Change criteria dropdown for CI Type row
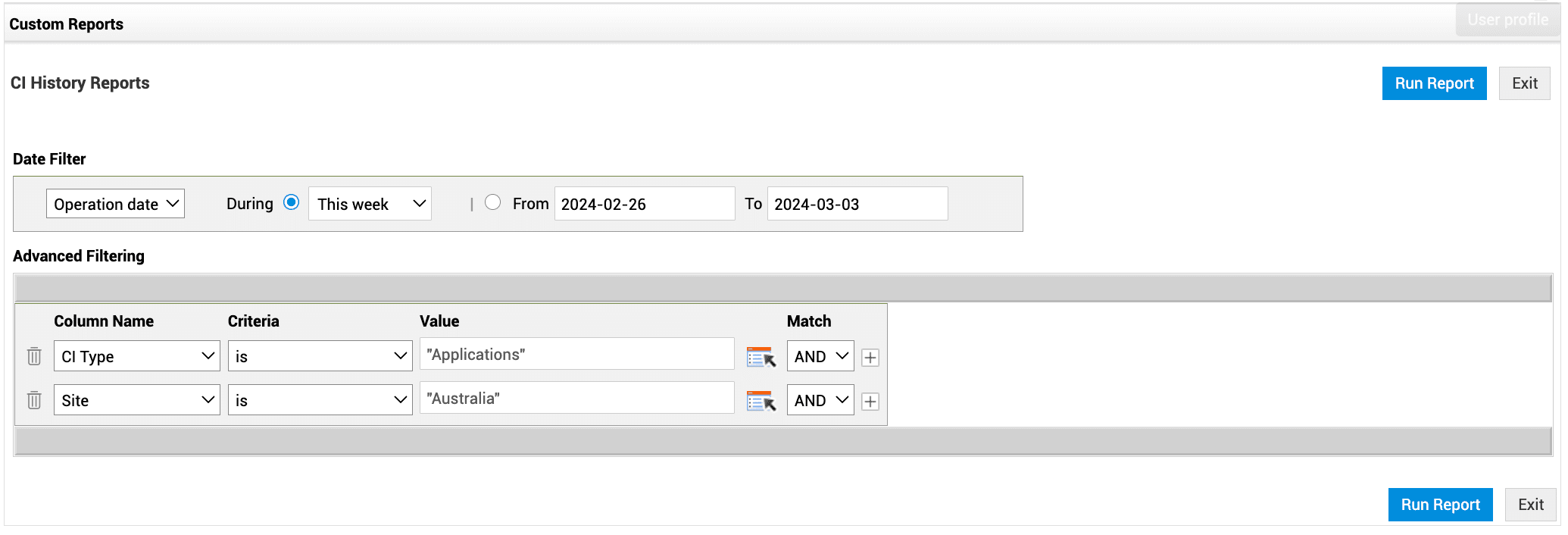 coord(320,356)
